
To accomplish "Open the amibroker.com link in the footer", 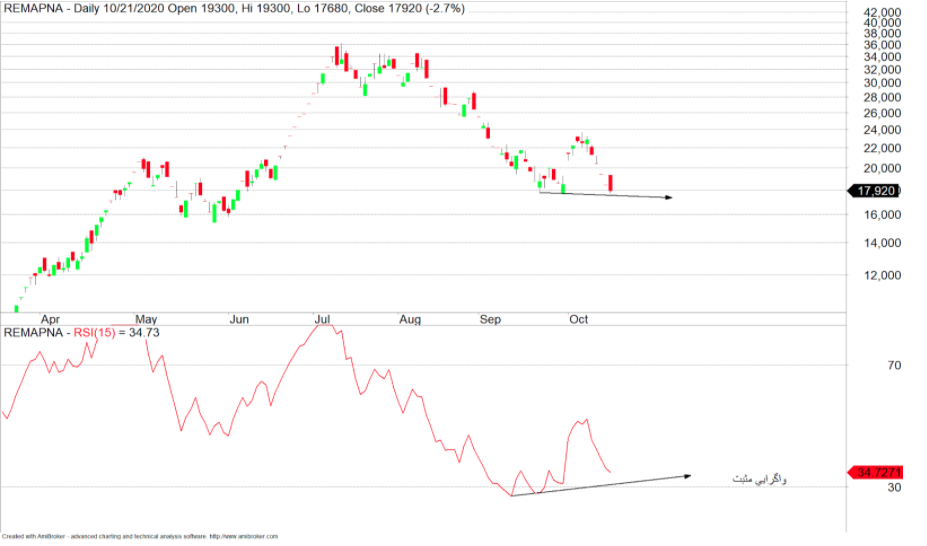I will [242, 536].
